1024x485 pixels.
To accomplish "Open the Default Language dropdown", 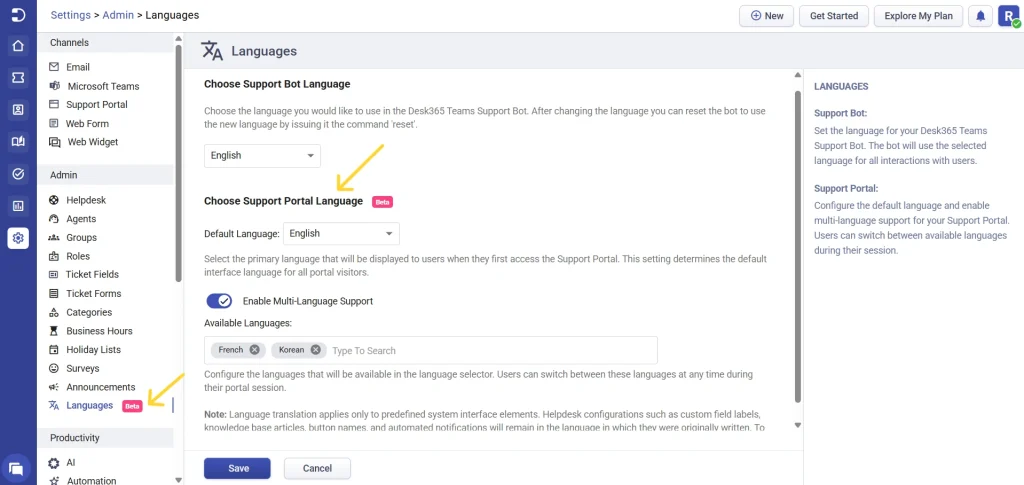I will (x=341, y=234).
